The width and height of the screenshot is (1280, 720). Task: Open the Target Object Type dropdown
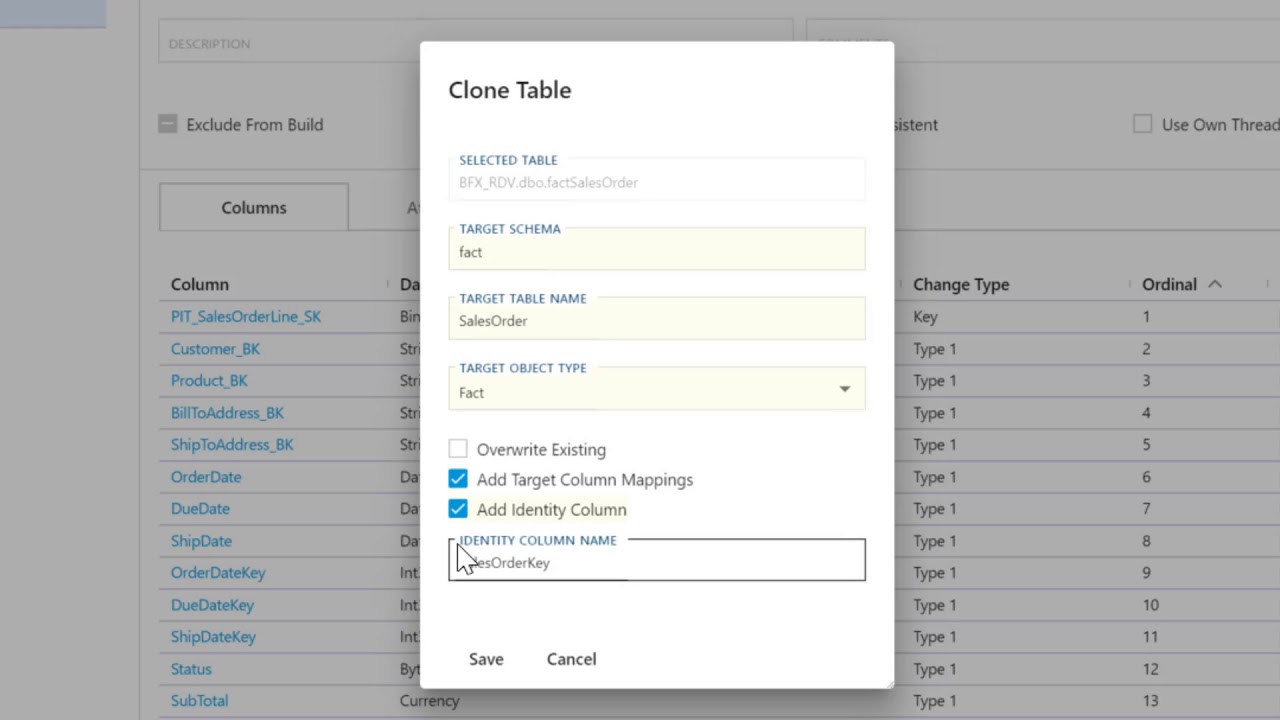657,389
